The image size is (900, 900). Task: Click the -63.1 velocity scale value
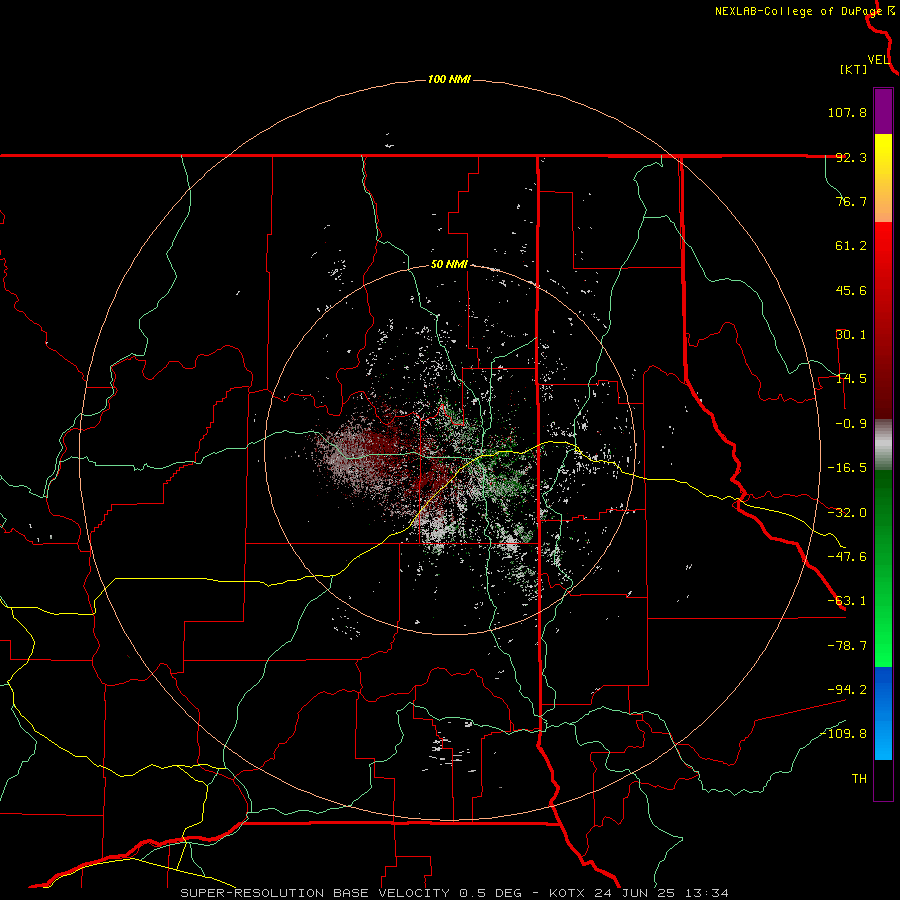point(847,601)
